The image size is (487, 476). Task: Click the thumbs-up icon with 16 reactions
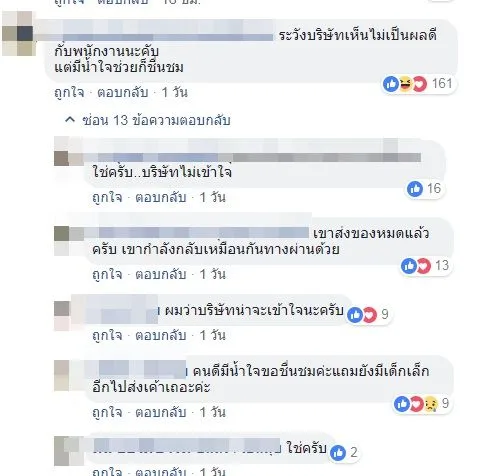click(x=415, y=189)
